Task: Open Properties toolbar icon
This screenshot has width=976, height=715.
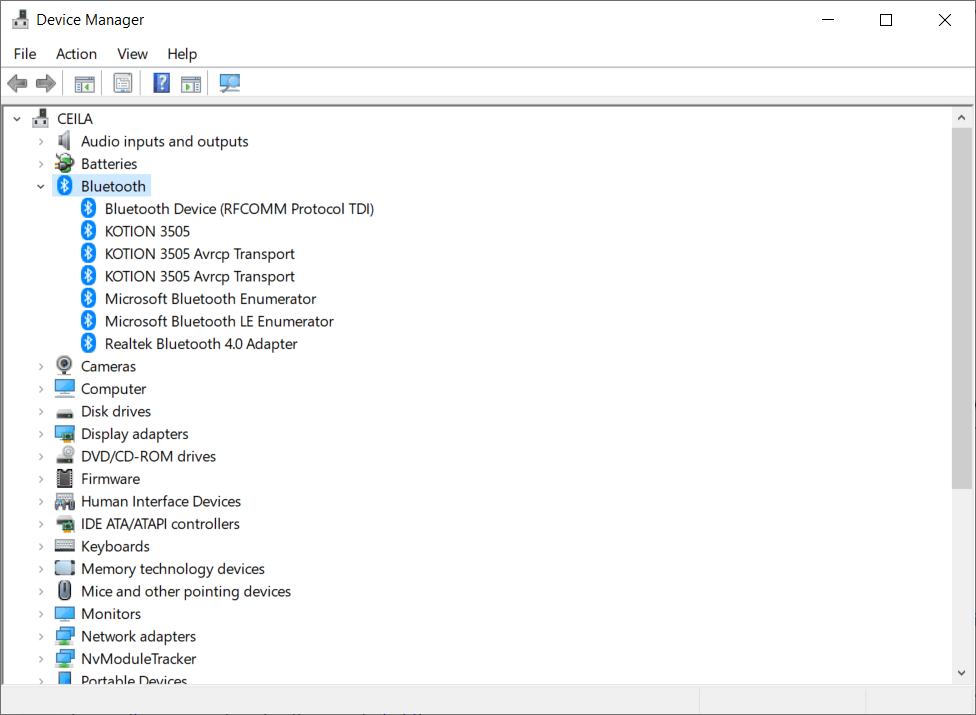Action: click(x=123, y=83)
